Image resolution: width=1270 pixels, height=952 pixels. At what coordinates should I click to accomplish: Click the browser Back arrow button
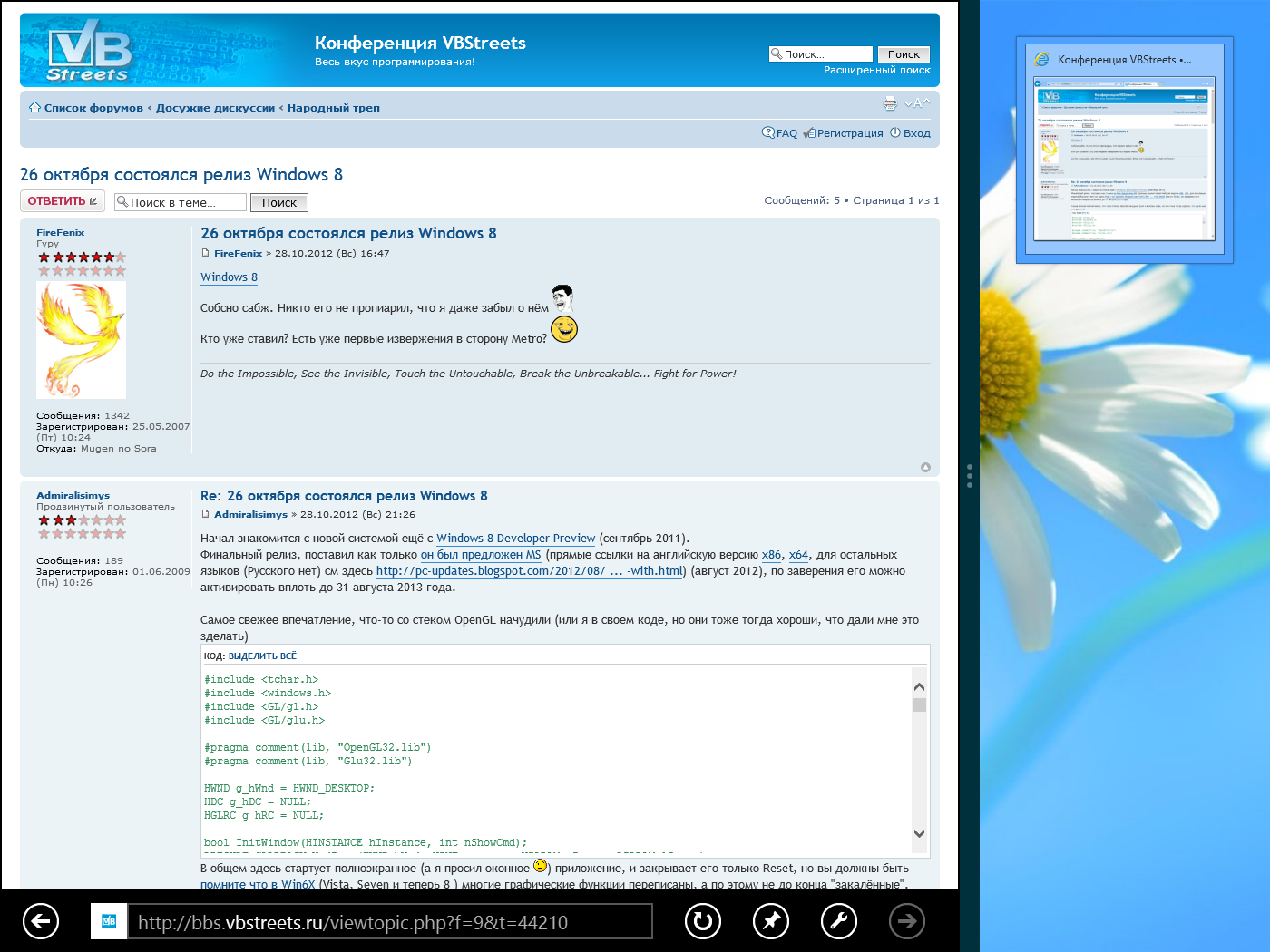click(40, 922)
